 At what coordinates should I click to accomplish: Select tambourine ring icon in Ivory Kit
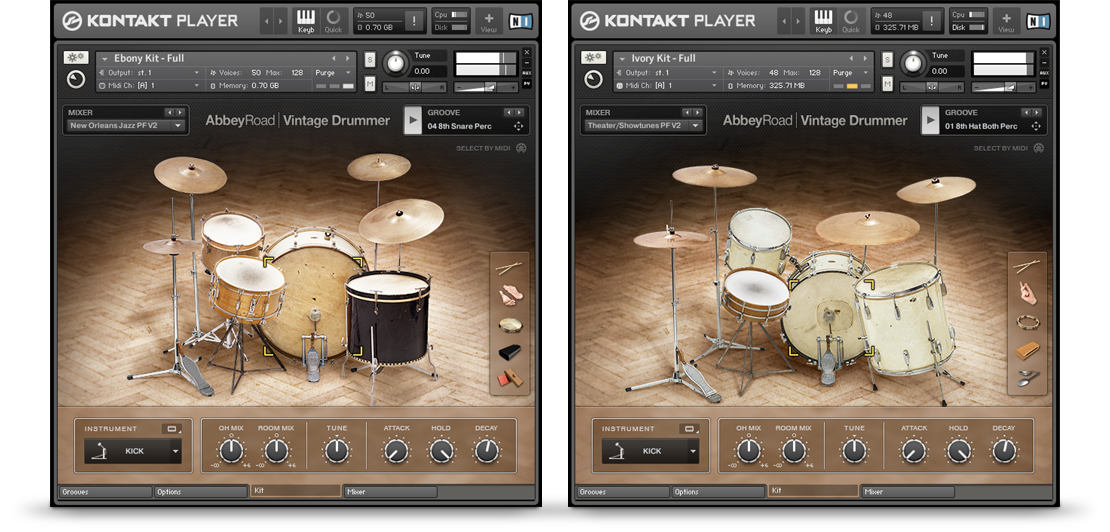(x=1026, y=322)
